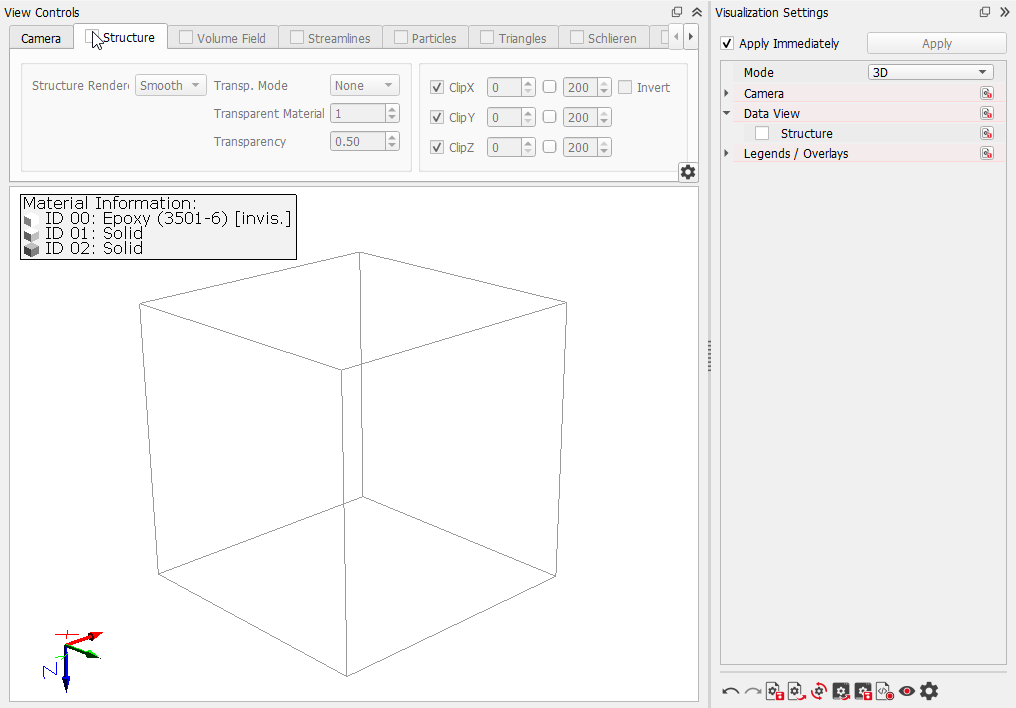Toggle the Invert clipping option
Screen dimensions: 1016x708
pyautogui.click(x=624, y=87)
